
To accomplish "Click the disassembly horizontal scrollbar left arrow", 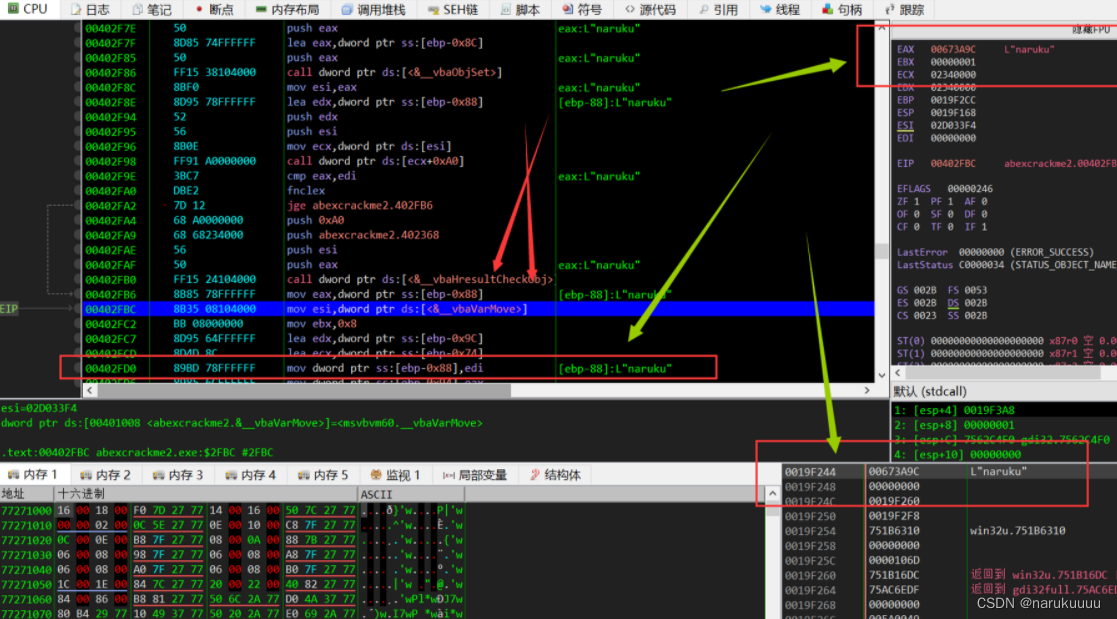I will click(x=89, y=390).
